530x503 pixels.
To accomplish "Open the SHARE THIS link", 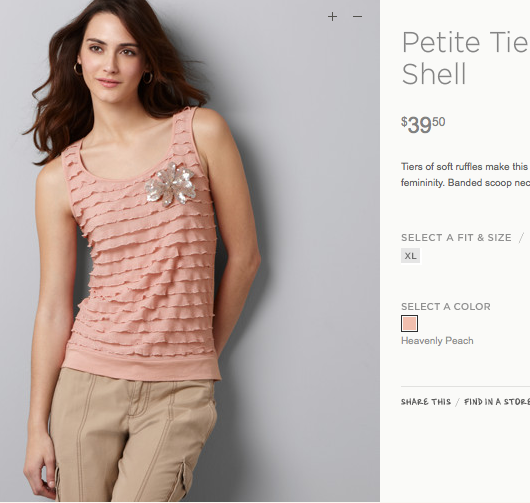I will 426,402.
